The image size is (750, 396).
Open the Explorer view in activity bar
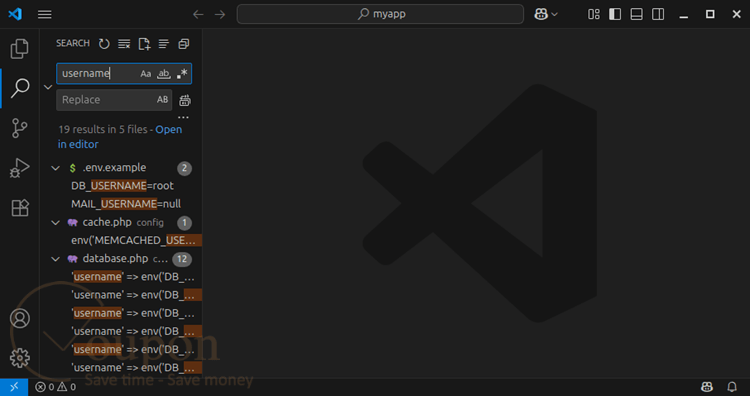pyautogui.click(x=20, y=49)
